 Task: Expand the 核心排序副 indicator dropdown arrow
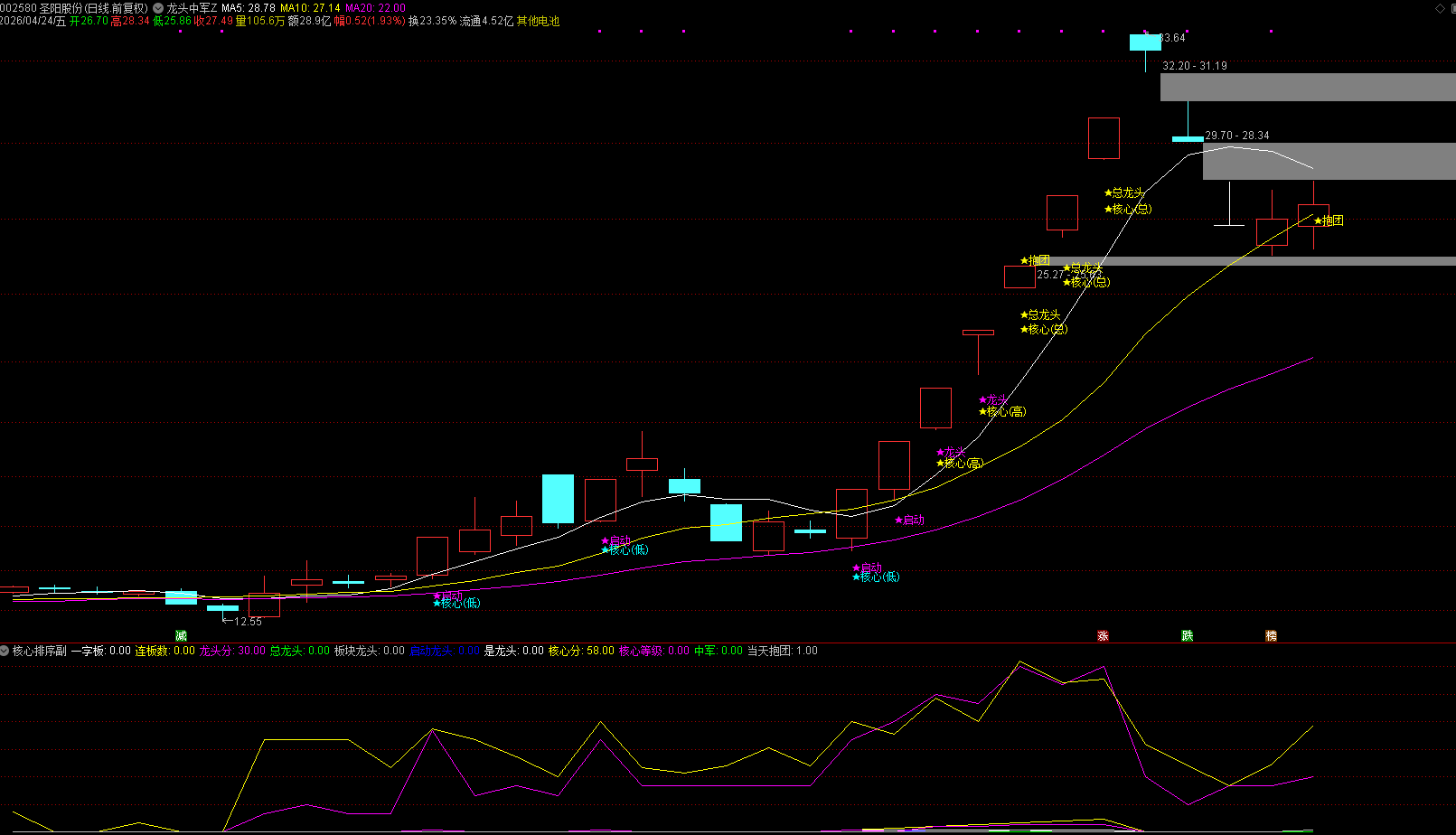coord(5,651)
